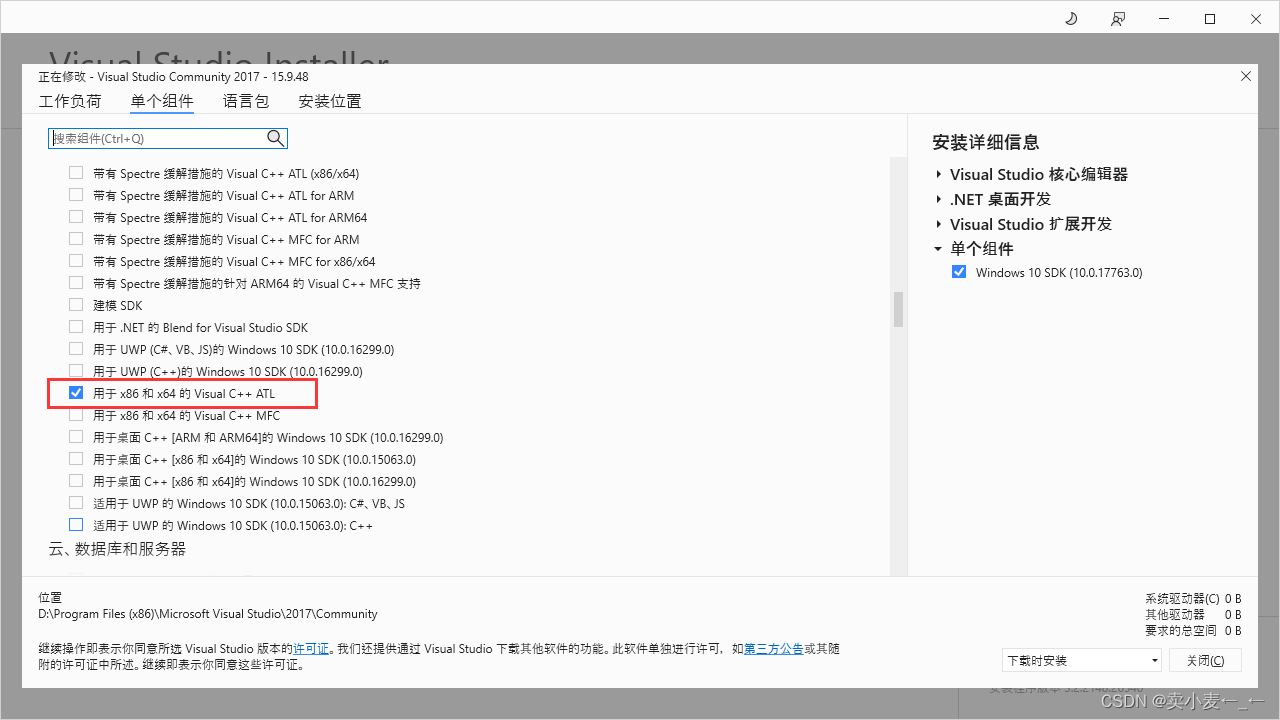Click the 安装详细信息 heading
The width and height of the screenshot is (1280, 720).
coord(986,142)
